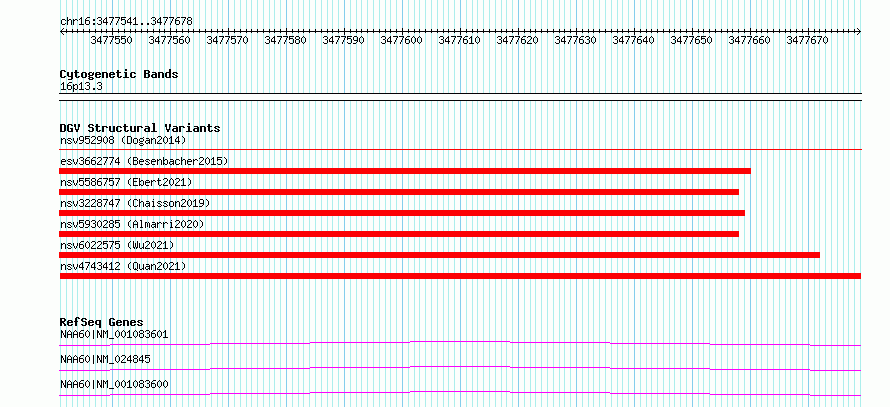Click ruler position 3477570
Image resolution: width=890 pixels, height=407 pixels.
click(x=227, y=40)
